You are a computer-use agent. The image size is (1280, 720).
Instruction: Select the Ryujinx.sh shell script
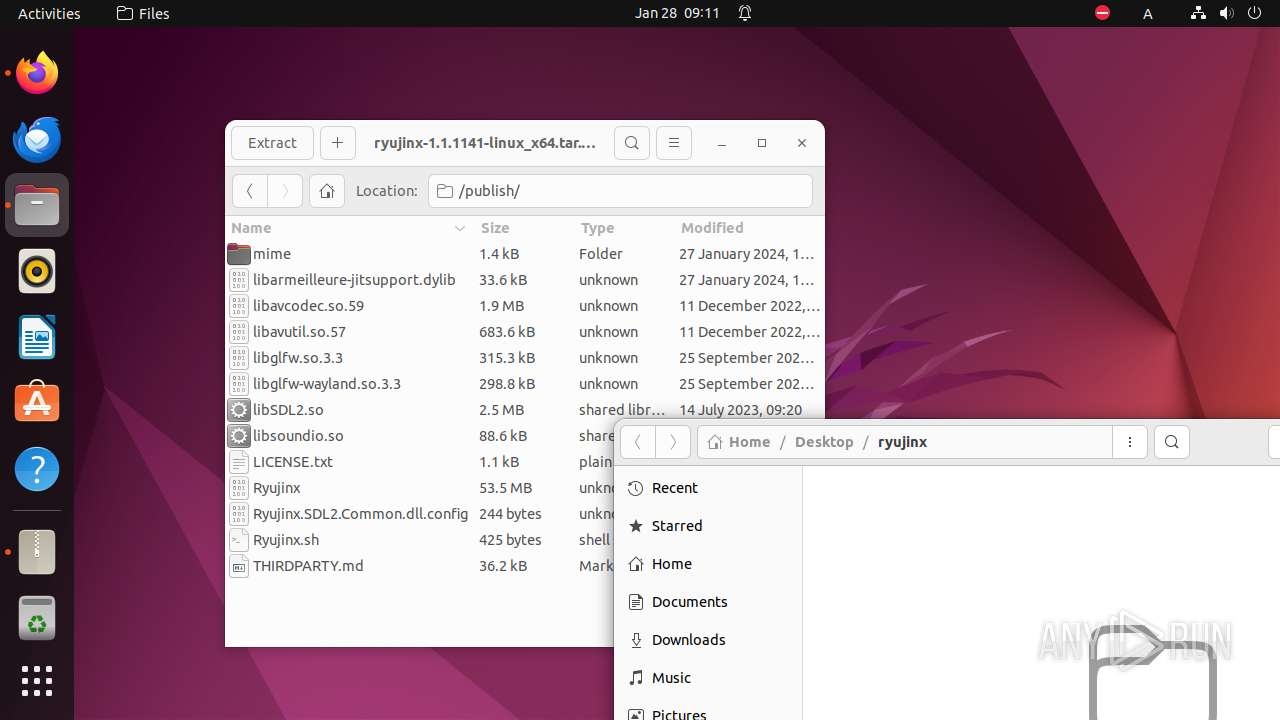coord(420,540)
